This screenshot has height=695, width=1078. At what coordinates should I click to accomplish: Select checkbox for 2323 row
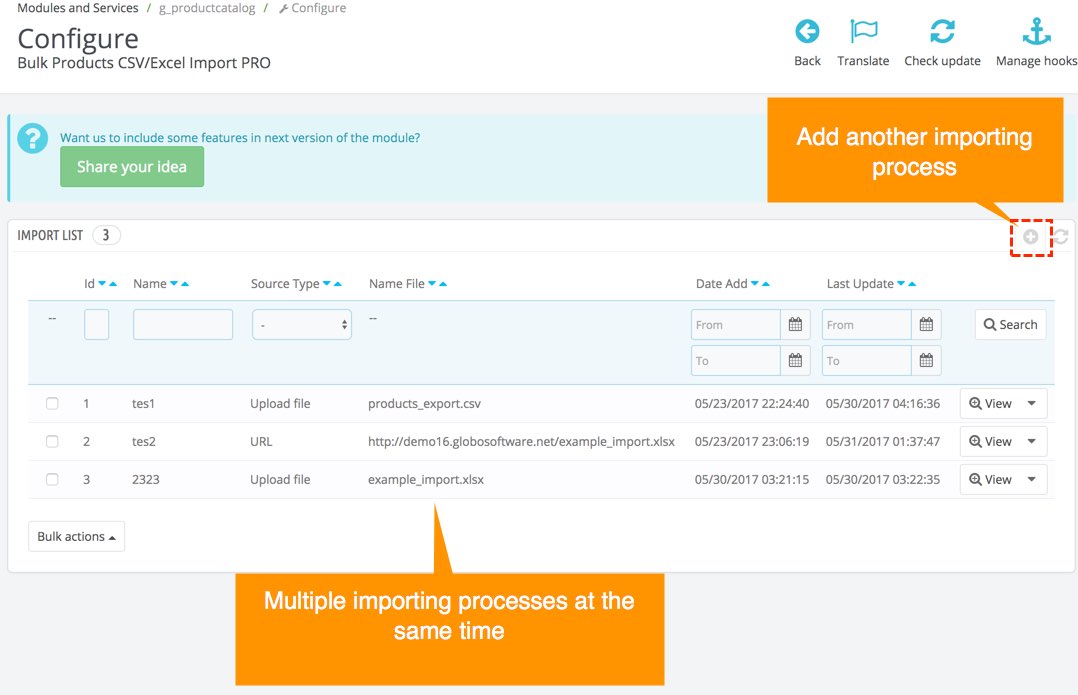(52, 479)
